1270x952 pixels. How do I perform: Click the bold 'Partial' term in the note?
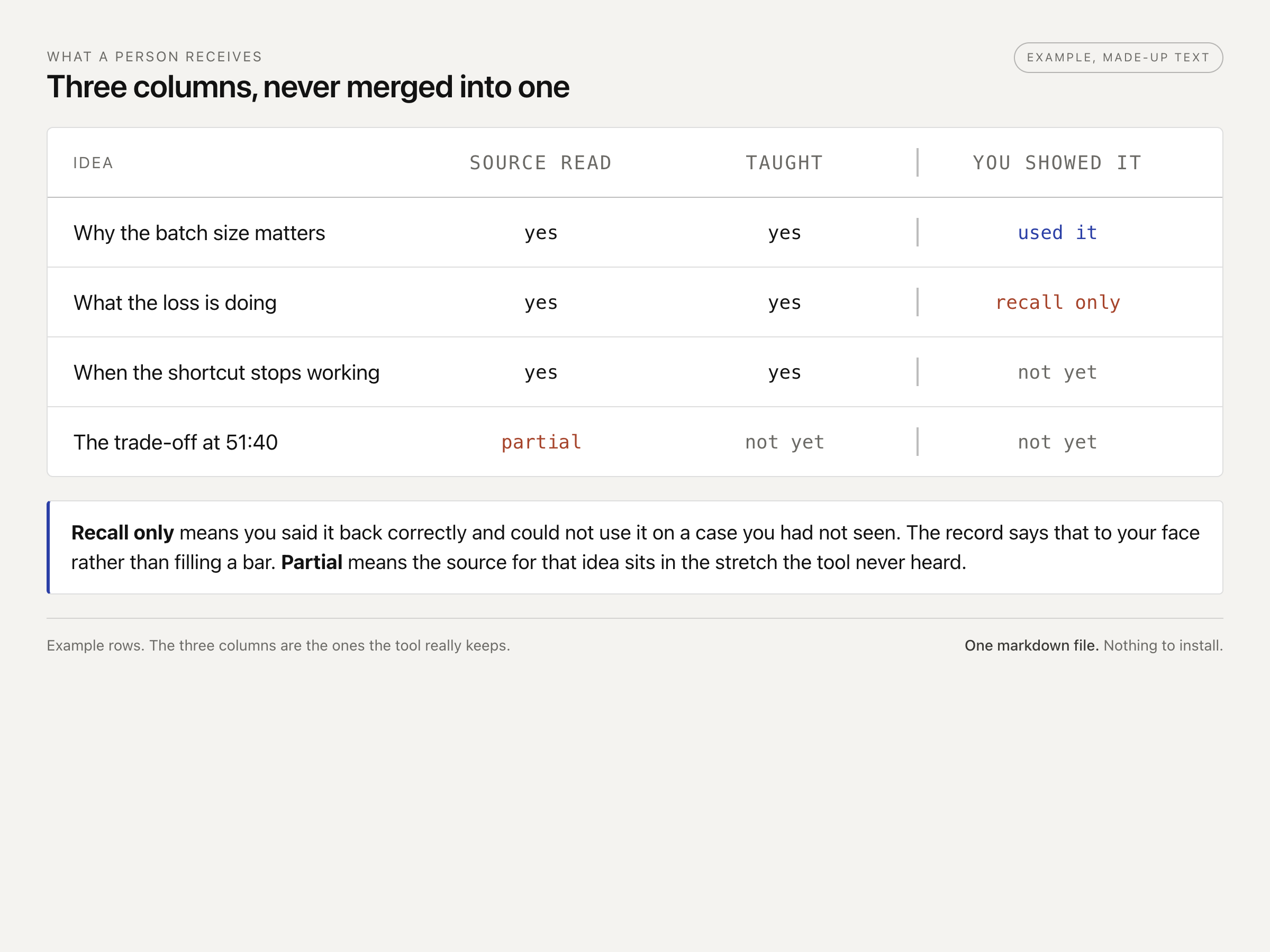312,562
